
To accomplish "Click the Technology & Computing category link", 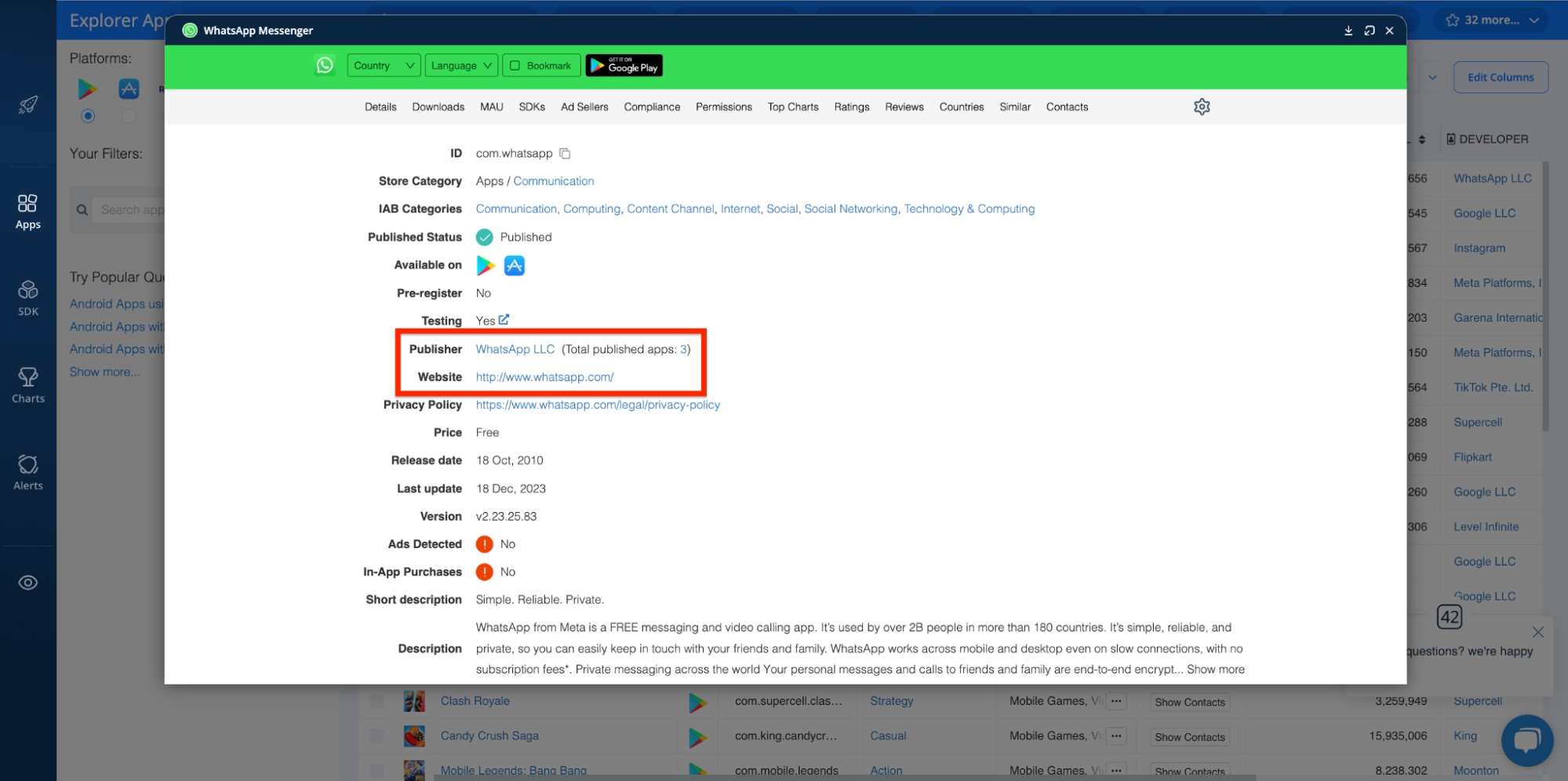I will click(x=970, y=209).
